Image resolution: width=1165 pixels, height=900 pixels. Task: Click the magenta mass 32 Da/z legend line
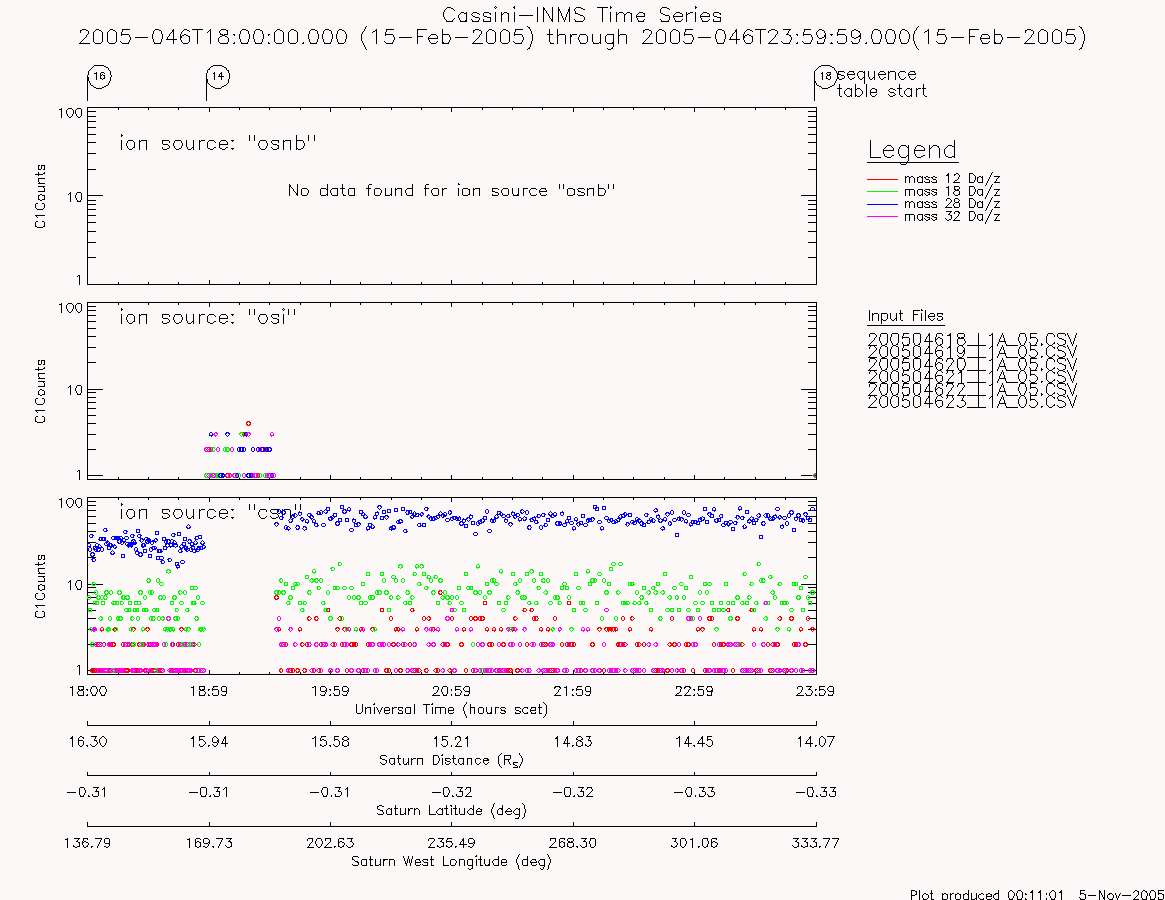(x=883, y=216)
